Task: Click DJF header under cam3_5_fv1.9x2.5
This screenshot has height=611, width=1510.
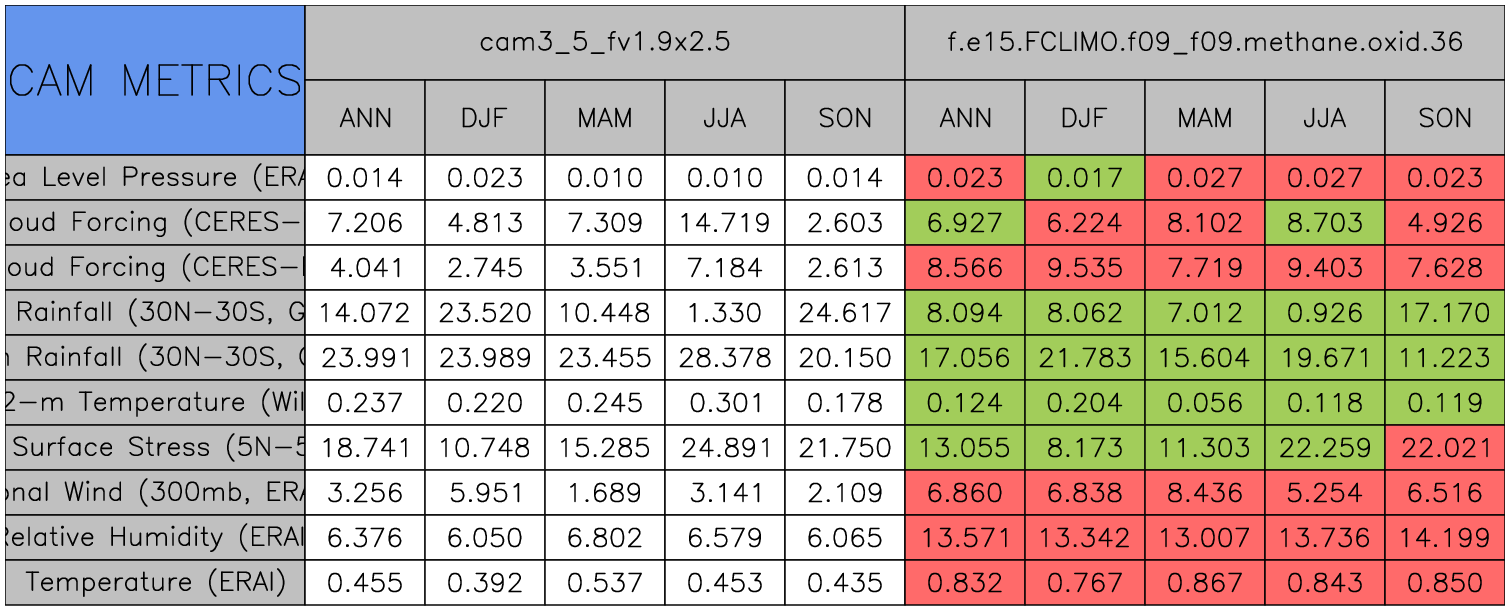Action: pos(485,118)
